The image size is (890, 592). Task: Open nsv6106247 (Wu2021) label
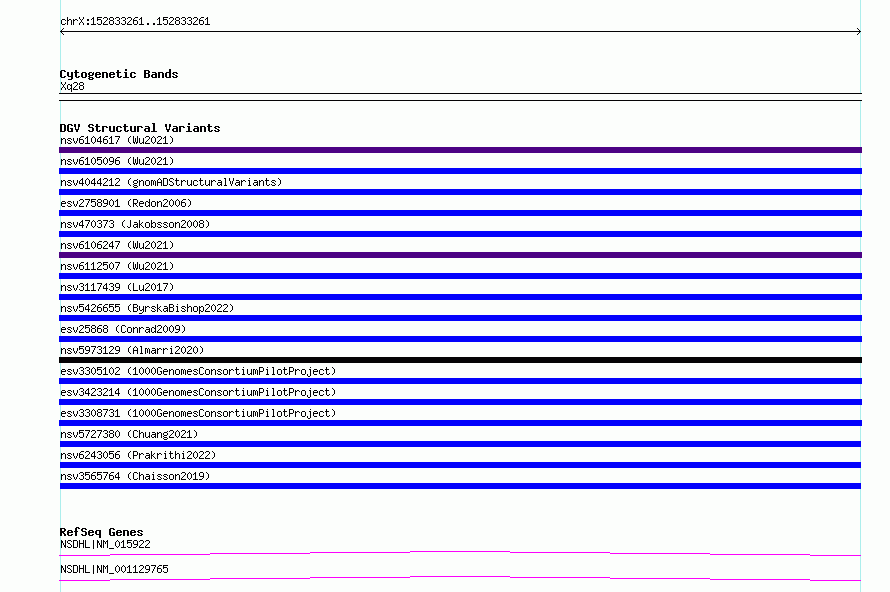tap(117, 245)
